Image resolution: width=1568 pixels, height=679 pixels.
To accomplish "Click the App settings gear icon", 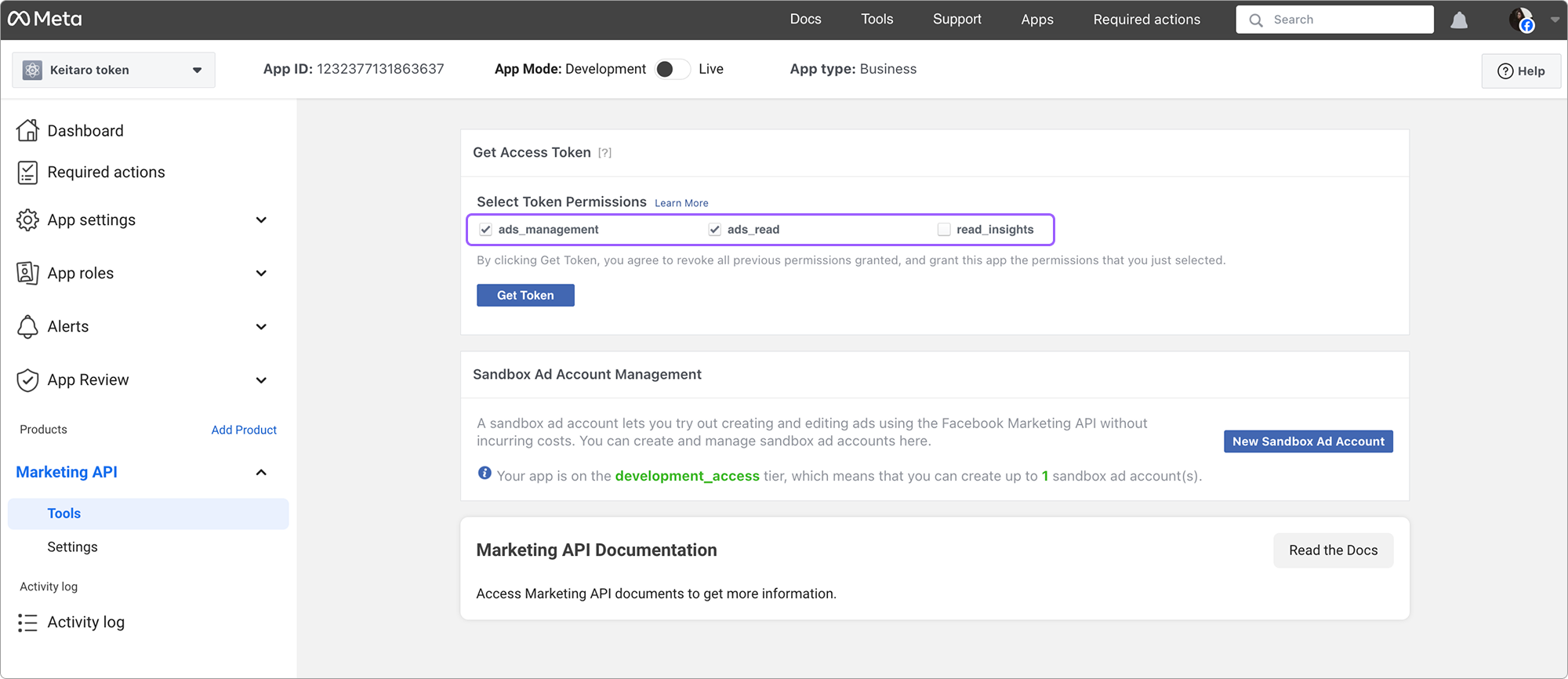I will click(x=27, y=220).
